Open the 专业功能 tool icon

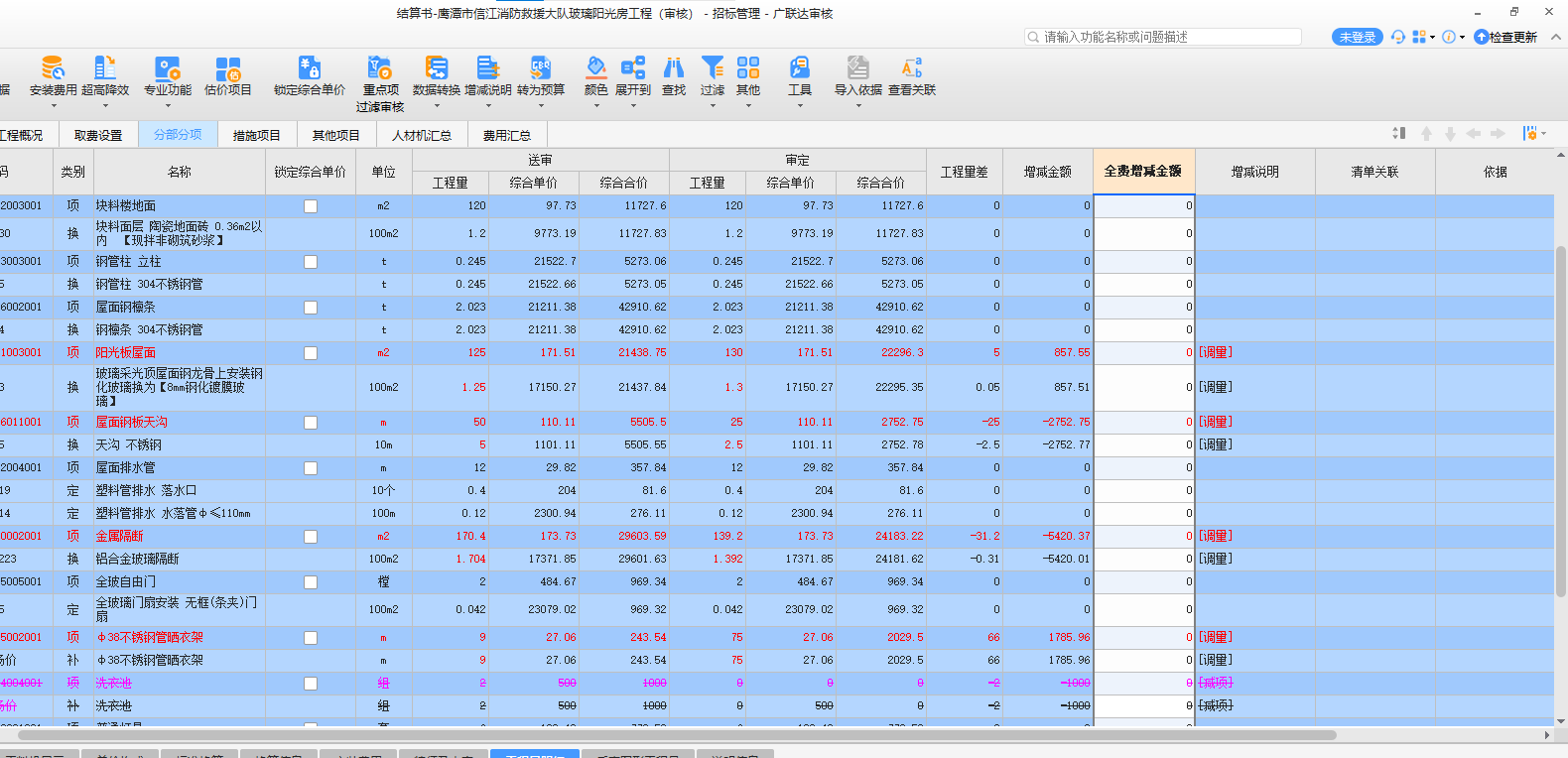pyautogui.click(x=168, y=68)
